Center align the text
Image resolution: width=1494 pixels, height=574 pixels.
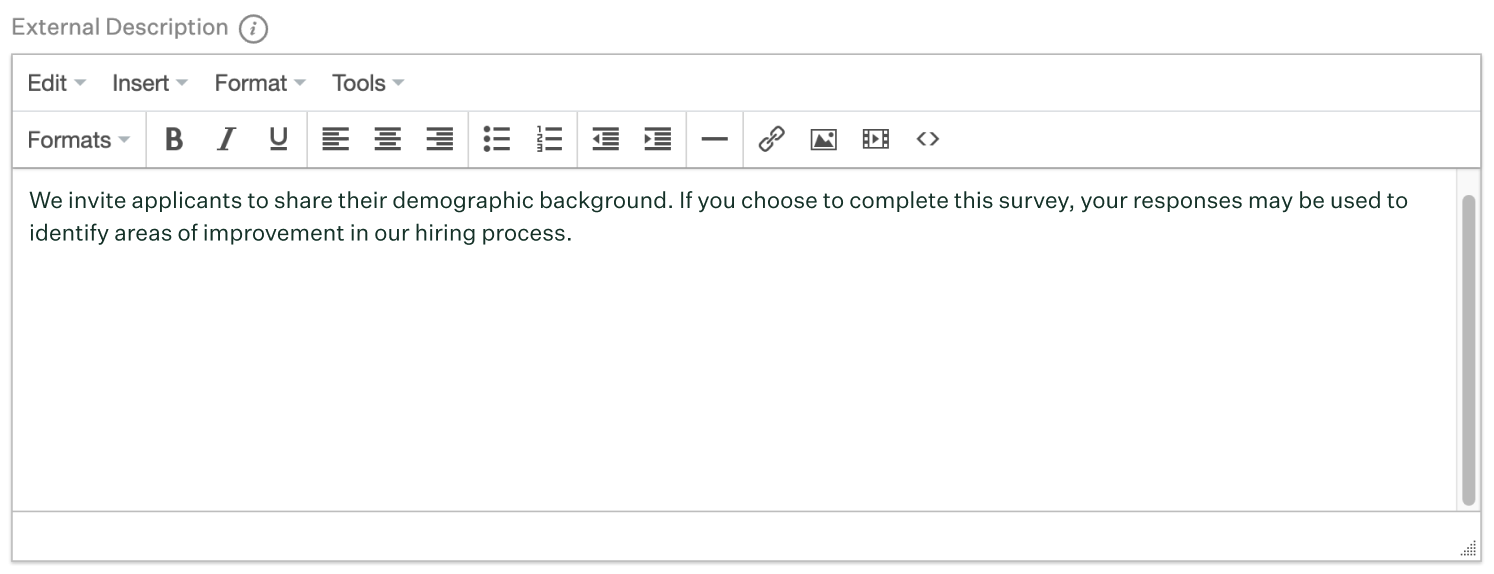click(x=387, y=140)
